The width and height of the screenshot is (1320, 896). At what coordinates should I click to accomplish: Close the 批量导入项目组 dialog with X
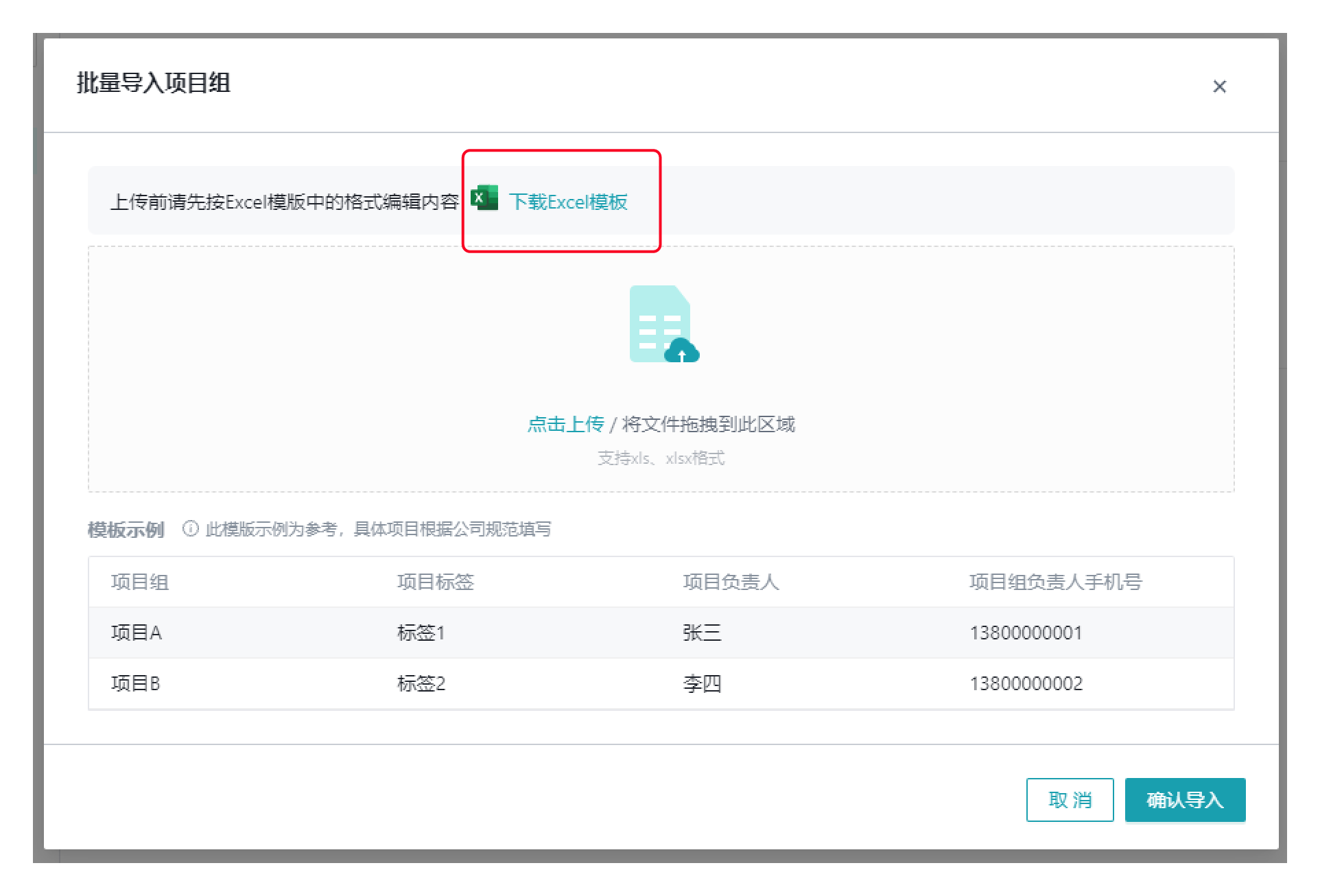point(1219,86)
